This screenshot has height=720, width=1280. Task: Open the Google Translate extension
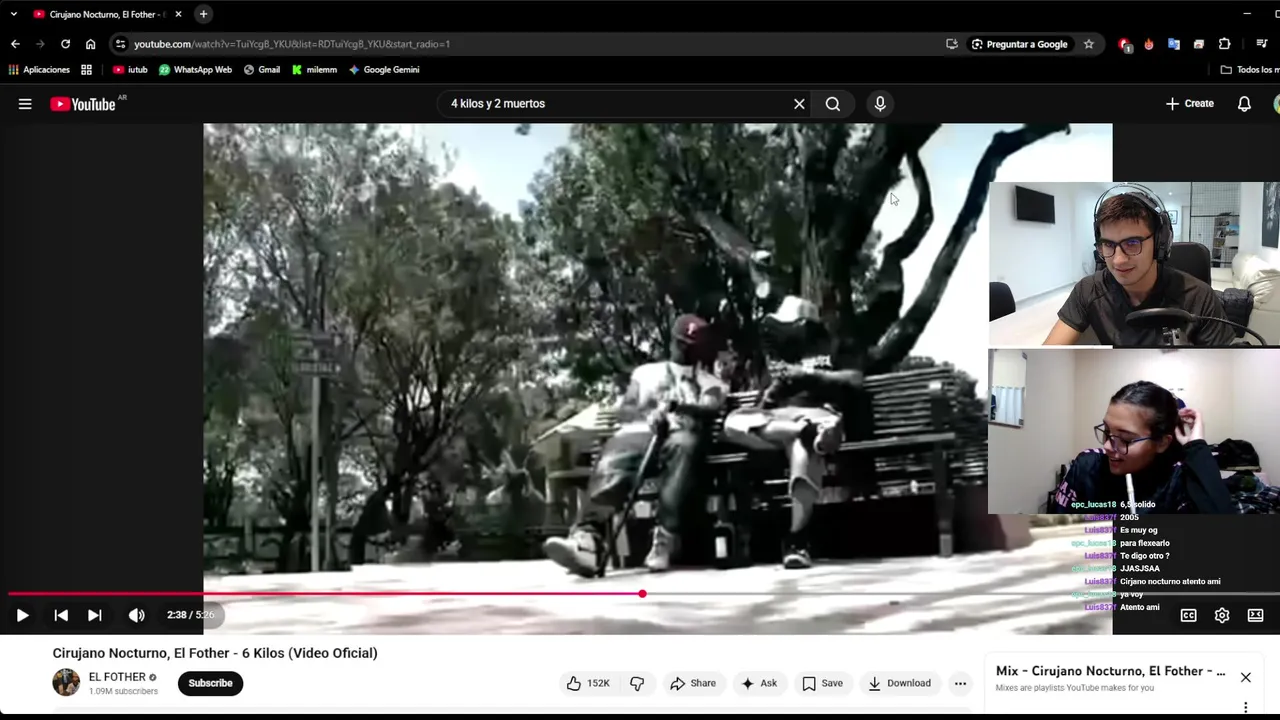pyautogui.click(x=1173, y=44)
